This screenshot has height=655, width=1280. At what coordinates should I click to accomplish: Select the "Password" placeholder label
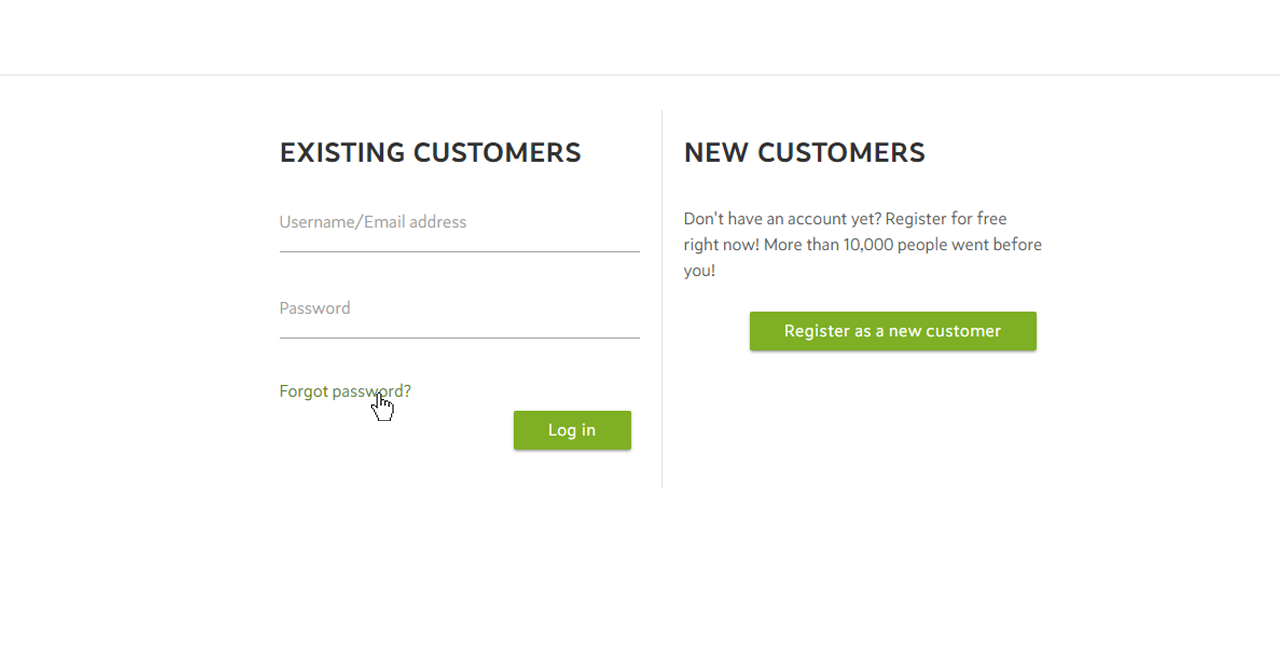(315, 308)
